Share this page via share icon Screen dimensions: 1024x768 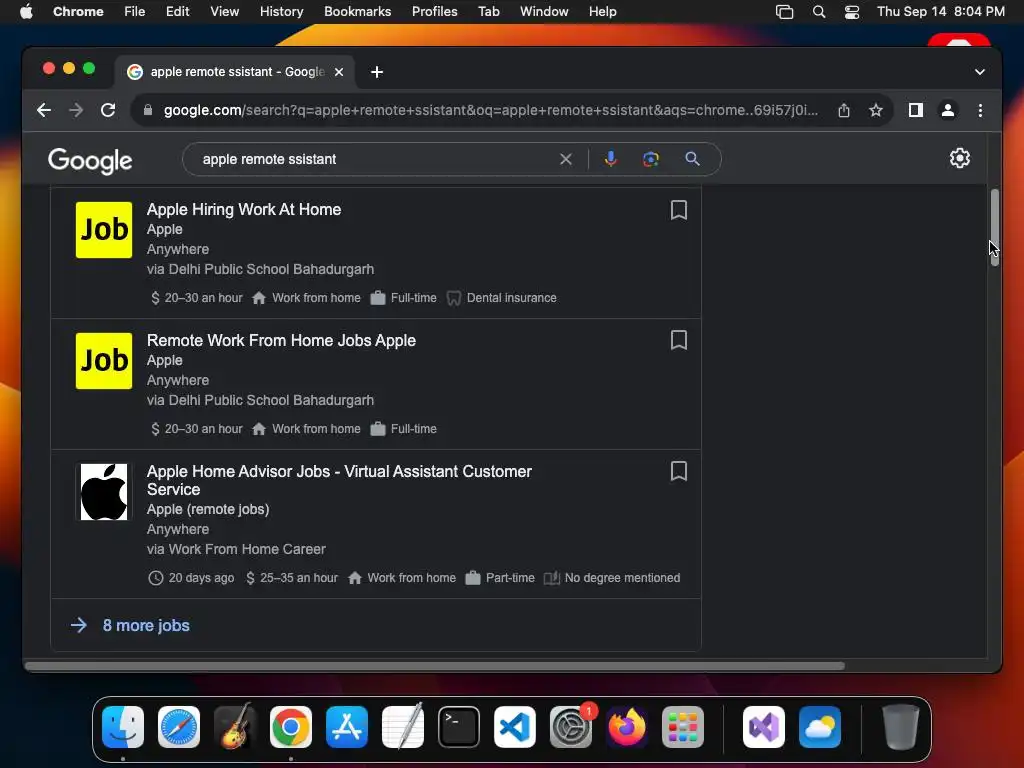844,110
